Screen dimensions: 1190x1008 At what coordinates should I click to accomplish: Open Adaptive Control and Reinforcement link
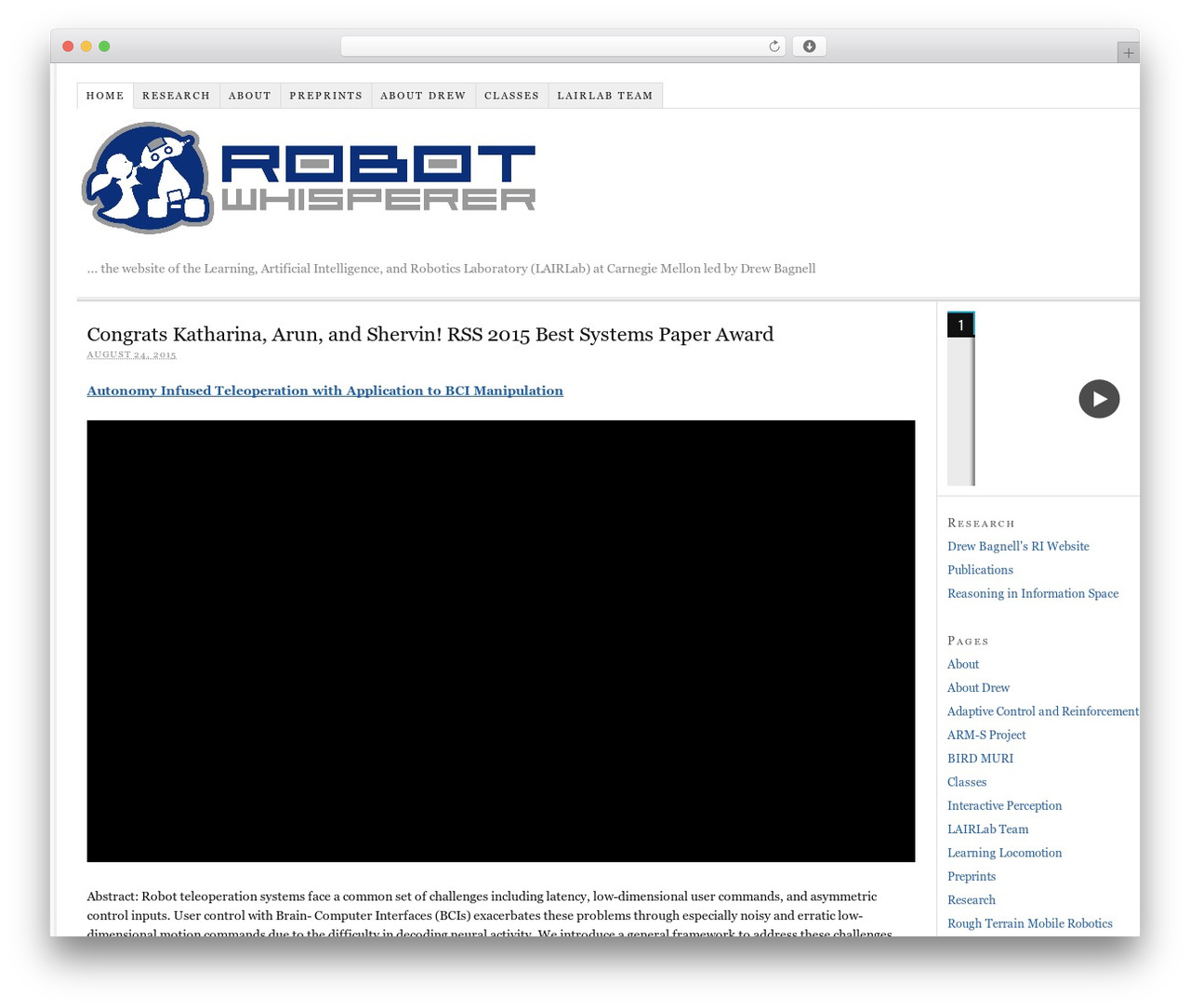click(1043, 711)
